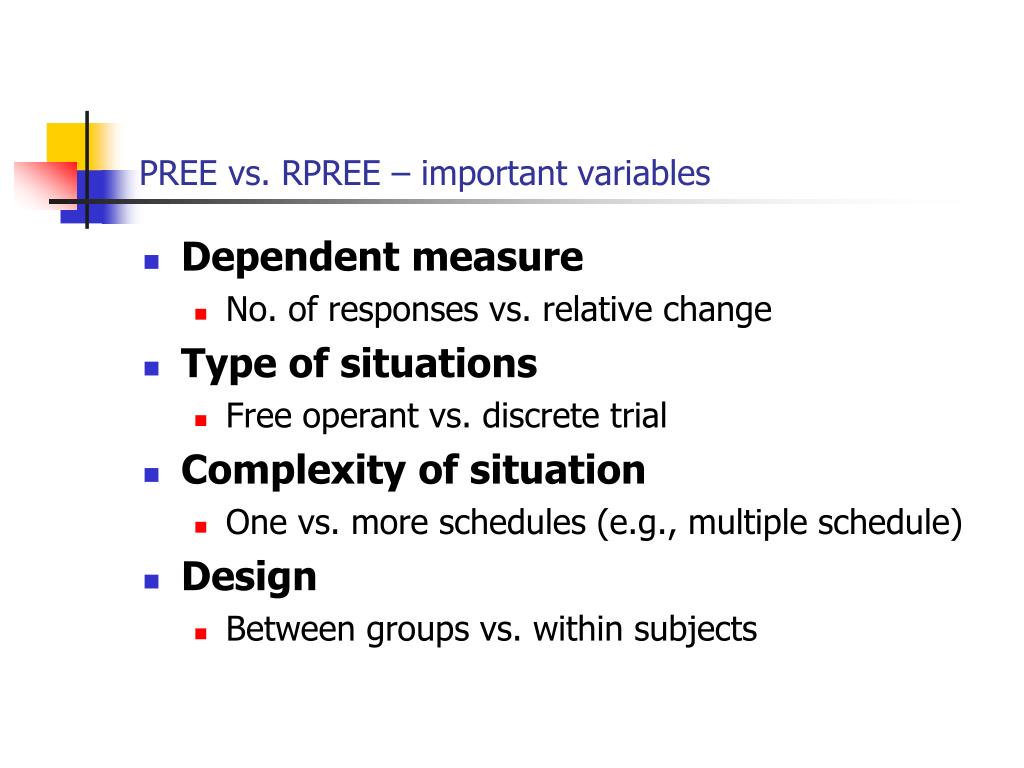Click the red bullet before Between groups
Image resolution: width=1024 pixels, height=768 pixels.
click(x=200, y=633)
